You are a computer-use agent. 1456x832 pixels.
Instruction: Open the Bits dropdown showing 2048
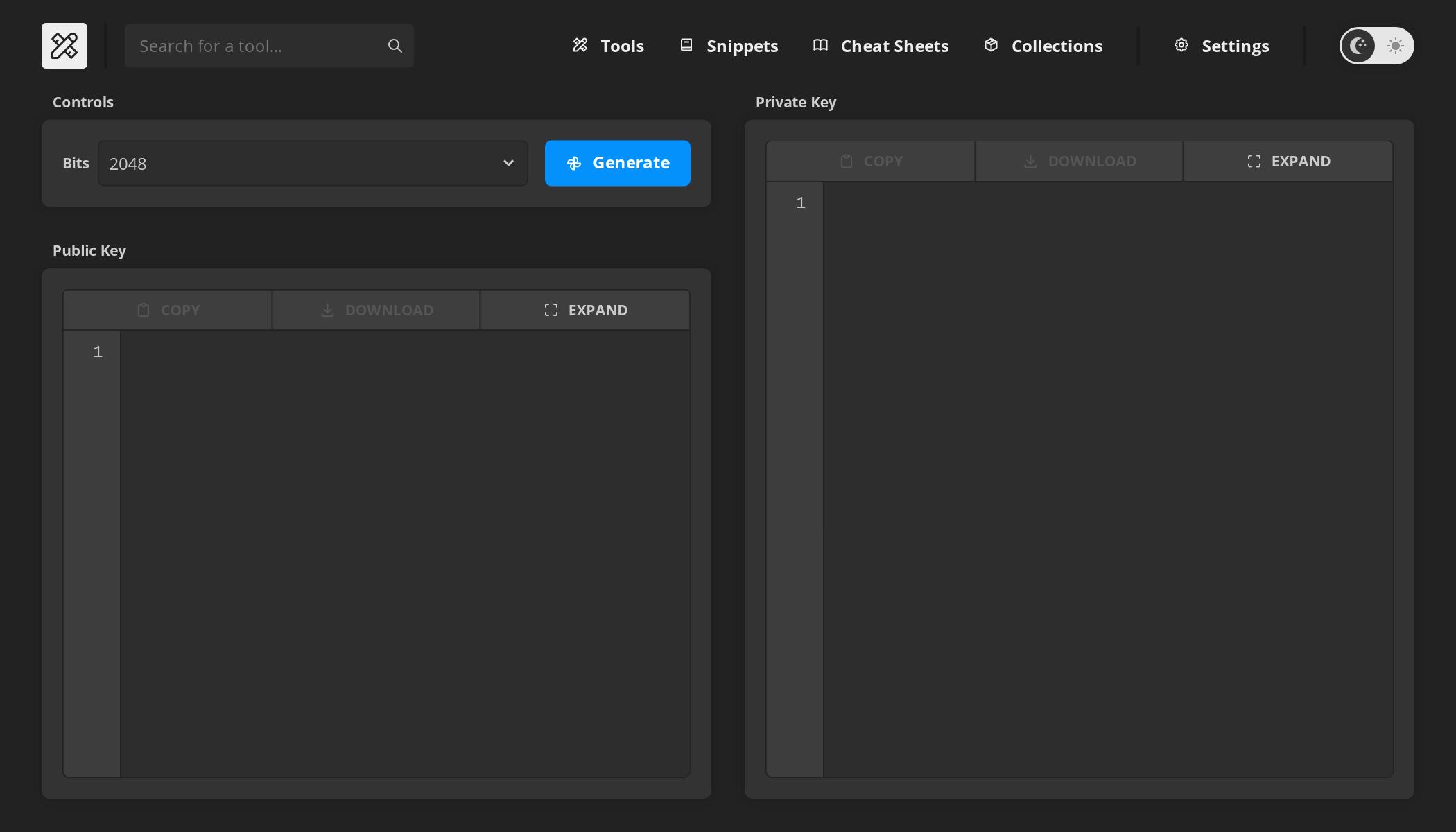[313, 164]
